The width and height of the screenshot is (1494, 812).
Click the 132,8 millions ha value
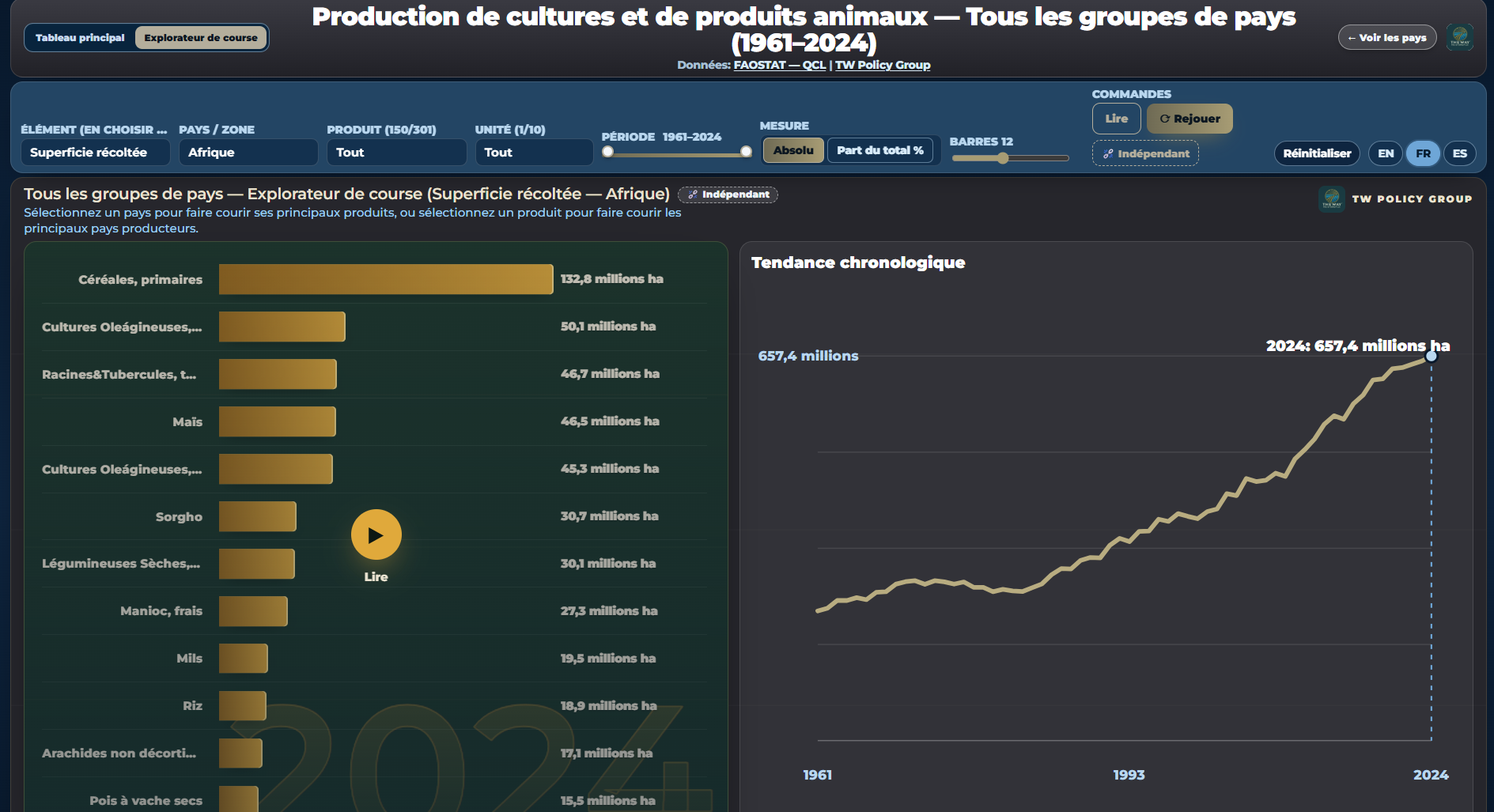[612, 278]
